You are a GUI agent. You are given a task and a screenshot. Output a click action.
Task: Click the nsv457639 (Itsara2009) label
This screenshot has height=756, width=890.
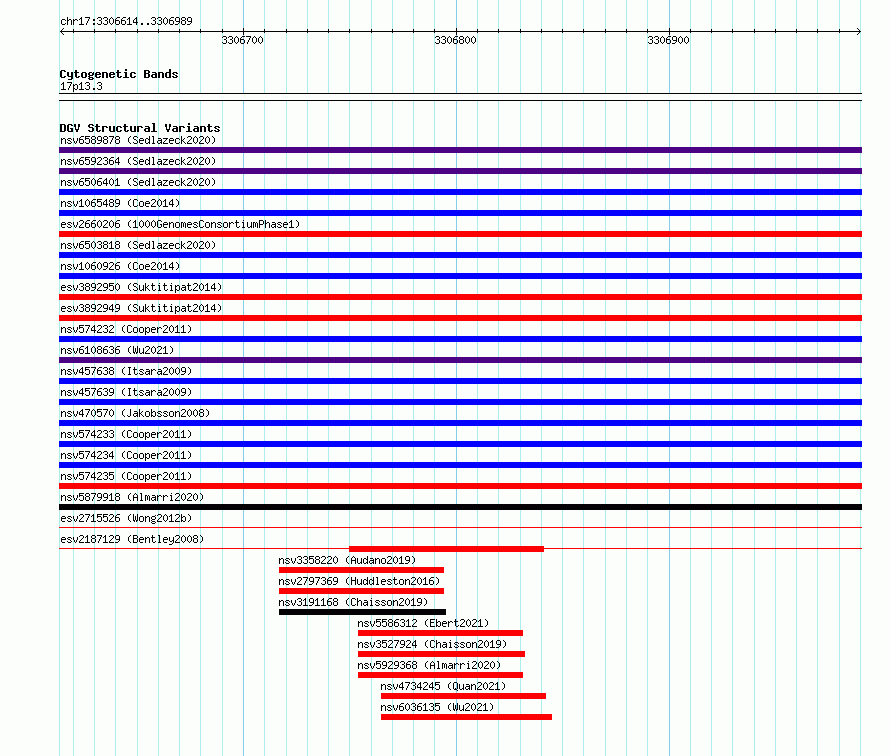click(x=126, y=392)
